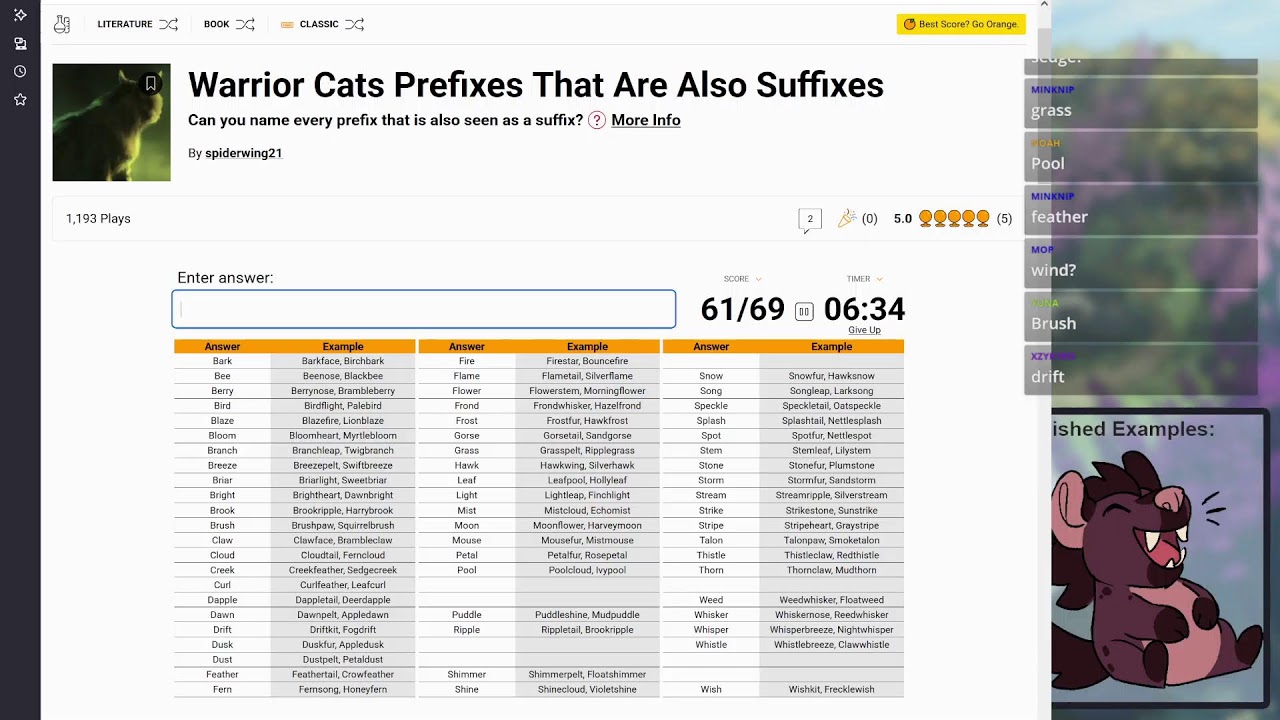The width and height of the screenshot is (1280, 720).
Task: Click the sparkle icon in left sidebar
Action: point(20,15)
